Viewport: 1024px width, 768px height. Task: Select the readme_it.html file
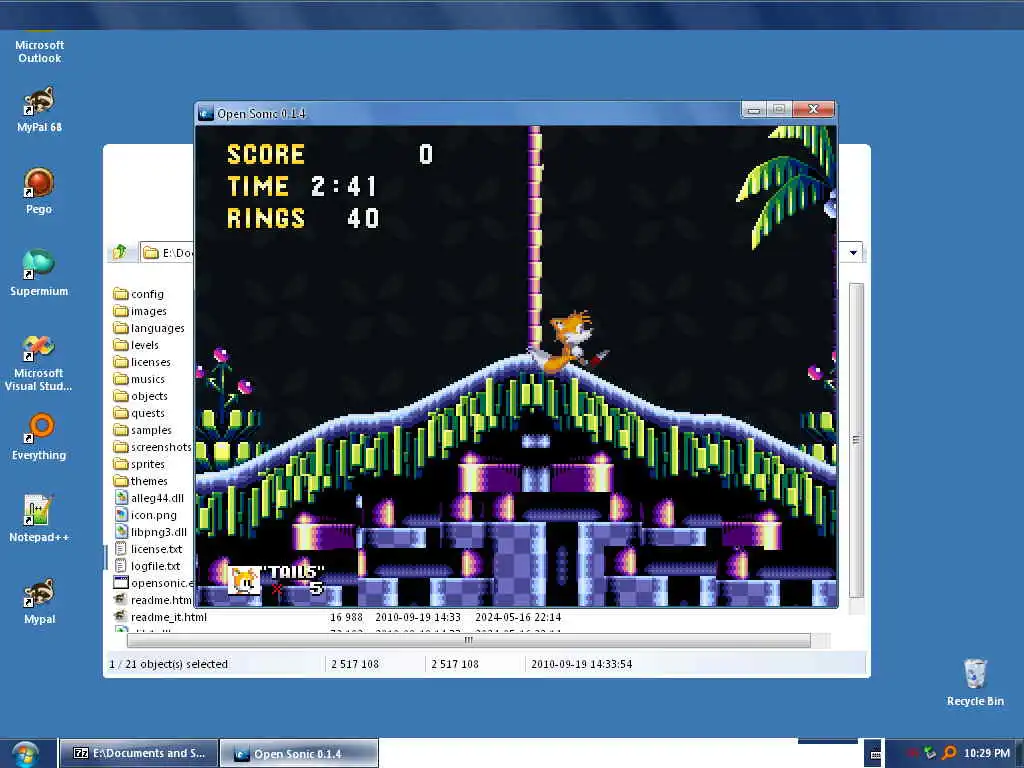point(160,616)
